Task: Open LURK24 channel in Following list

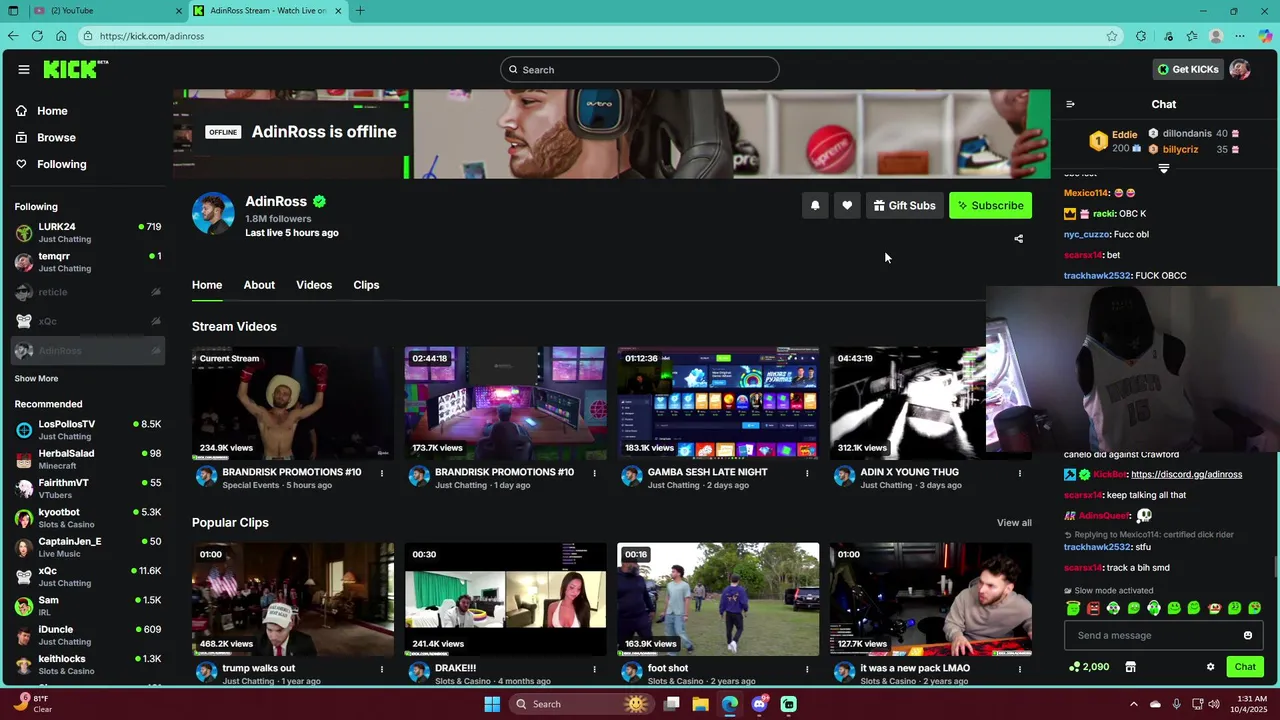Action: [88, 233]
